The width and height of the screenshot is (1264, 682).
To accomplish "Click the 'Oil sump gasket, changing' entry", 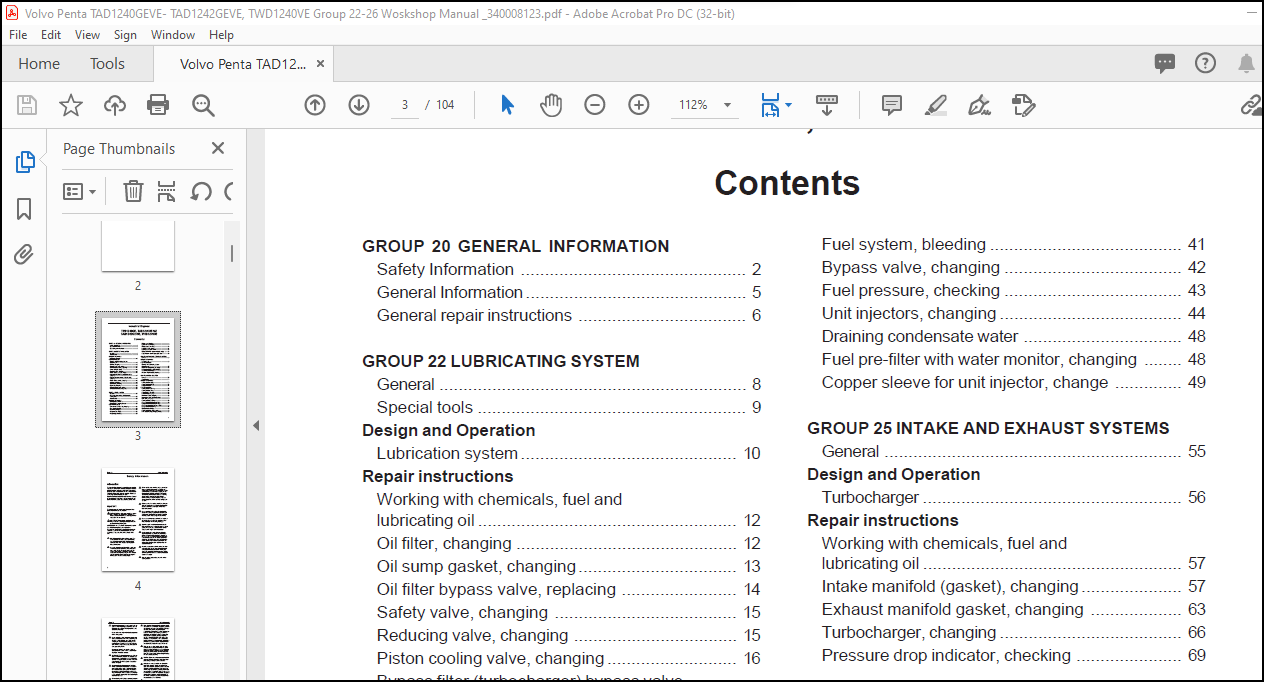I will (476, 566).
